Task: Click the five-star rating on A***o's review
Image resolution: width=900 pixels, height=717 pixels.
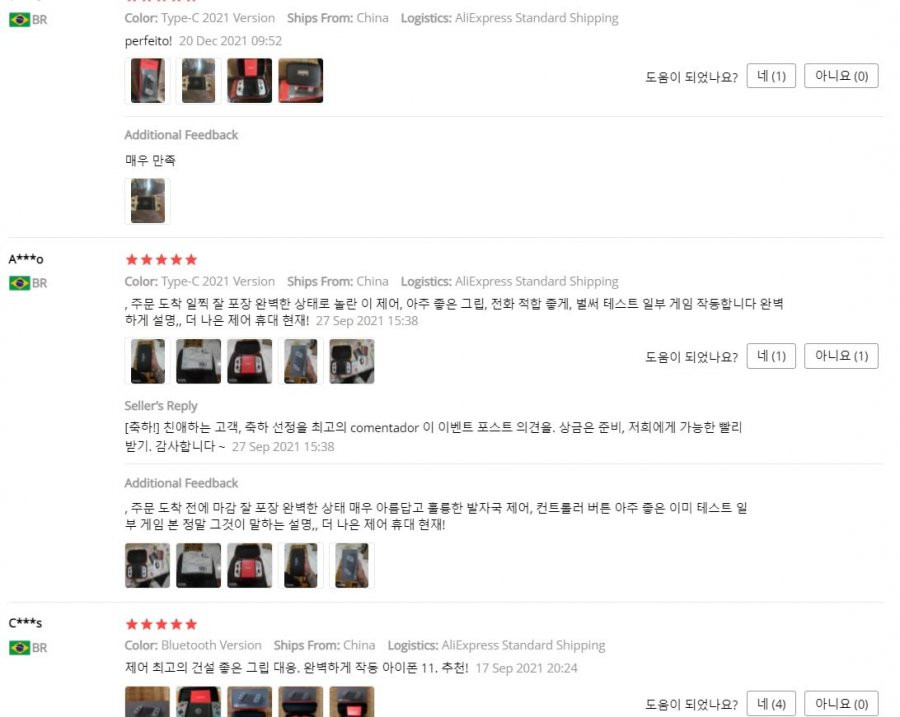Action: pos(161,259)
